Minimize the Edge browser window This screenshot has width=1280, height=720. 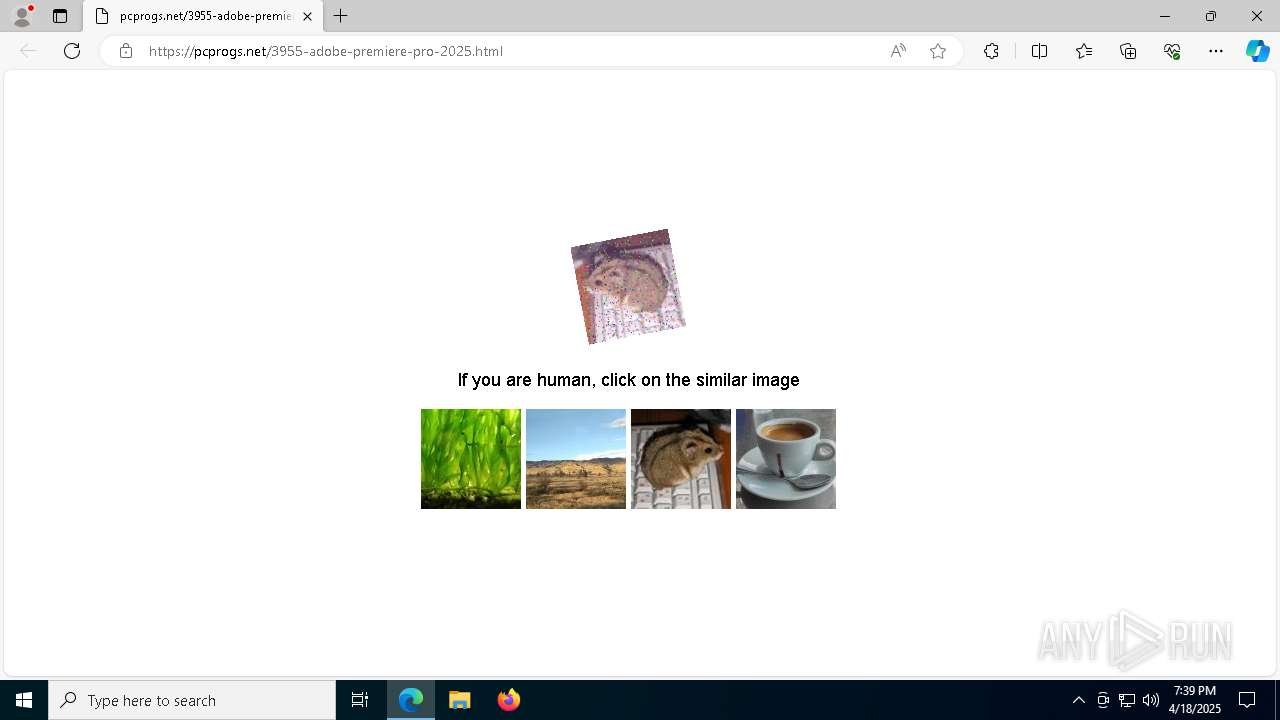coord(1165,16)
